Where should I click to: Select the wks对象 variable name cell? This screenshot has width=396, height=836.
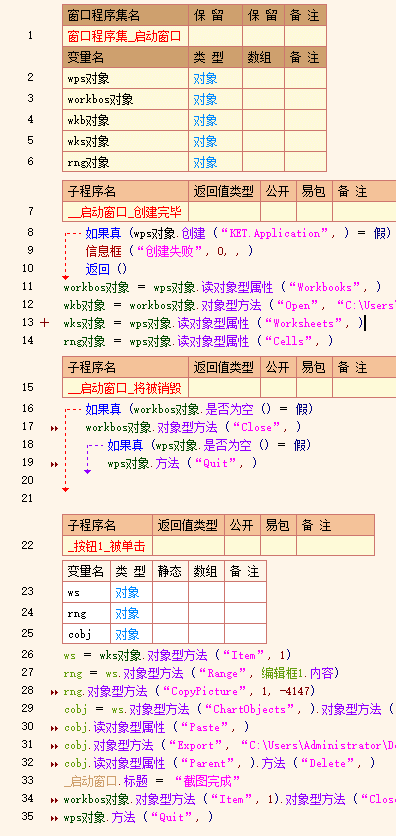coord(125,141)
